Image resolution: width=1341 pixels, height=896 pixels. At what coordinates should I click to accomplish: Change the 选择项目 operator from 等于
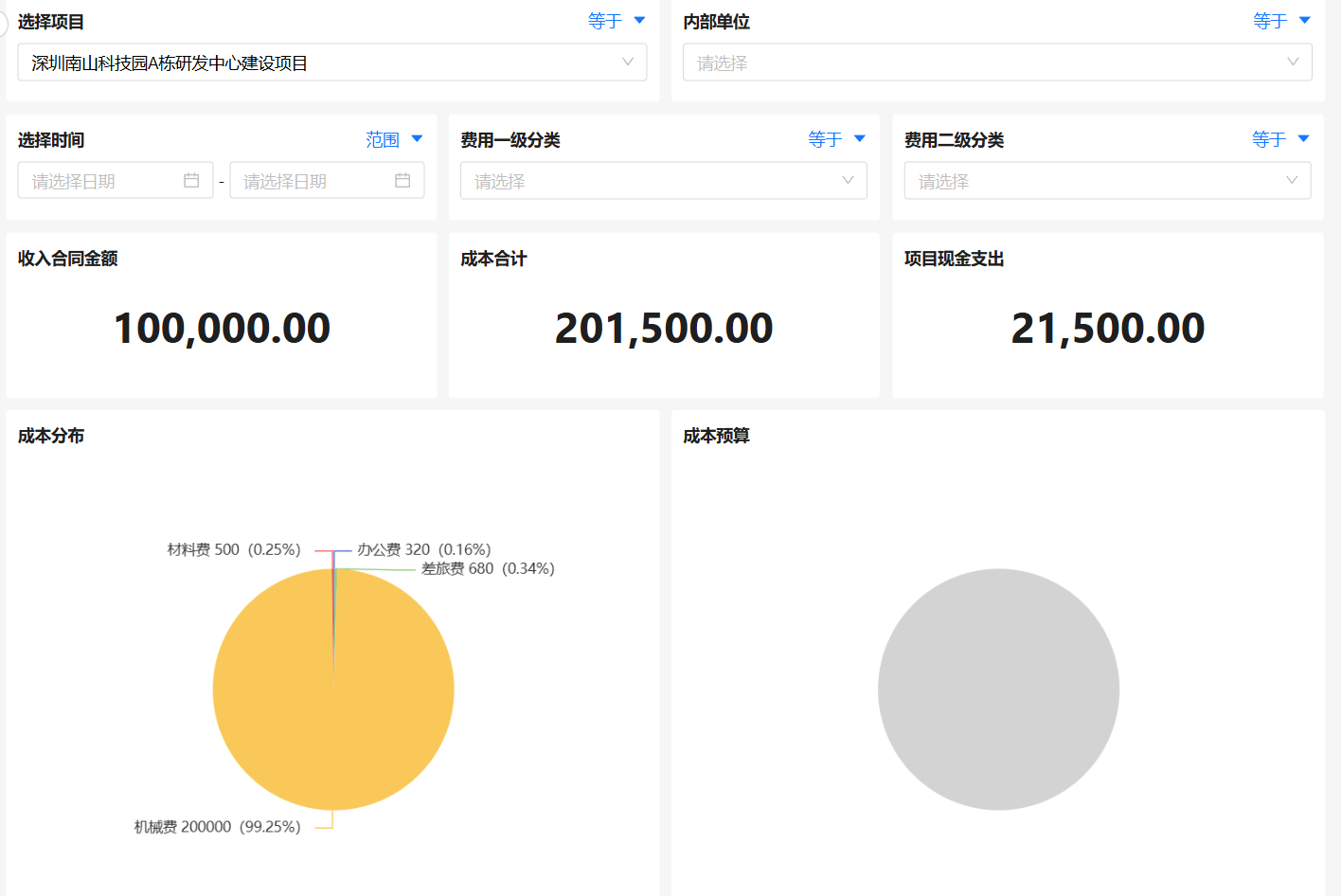pos(617,21)
